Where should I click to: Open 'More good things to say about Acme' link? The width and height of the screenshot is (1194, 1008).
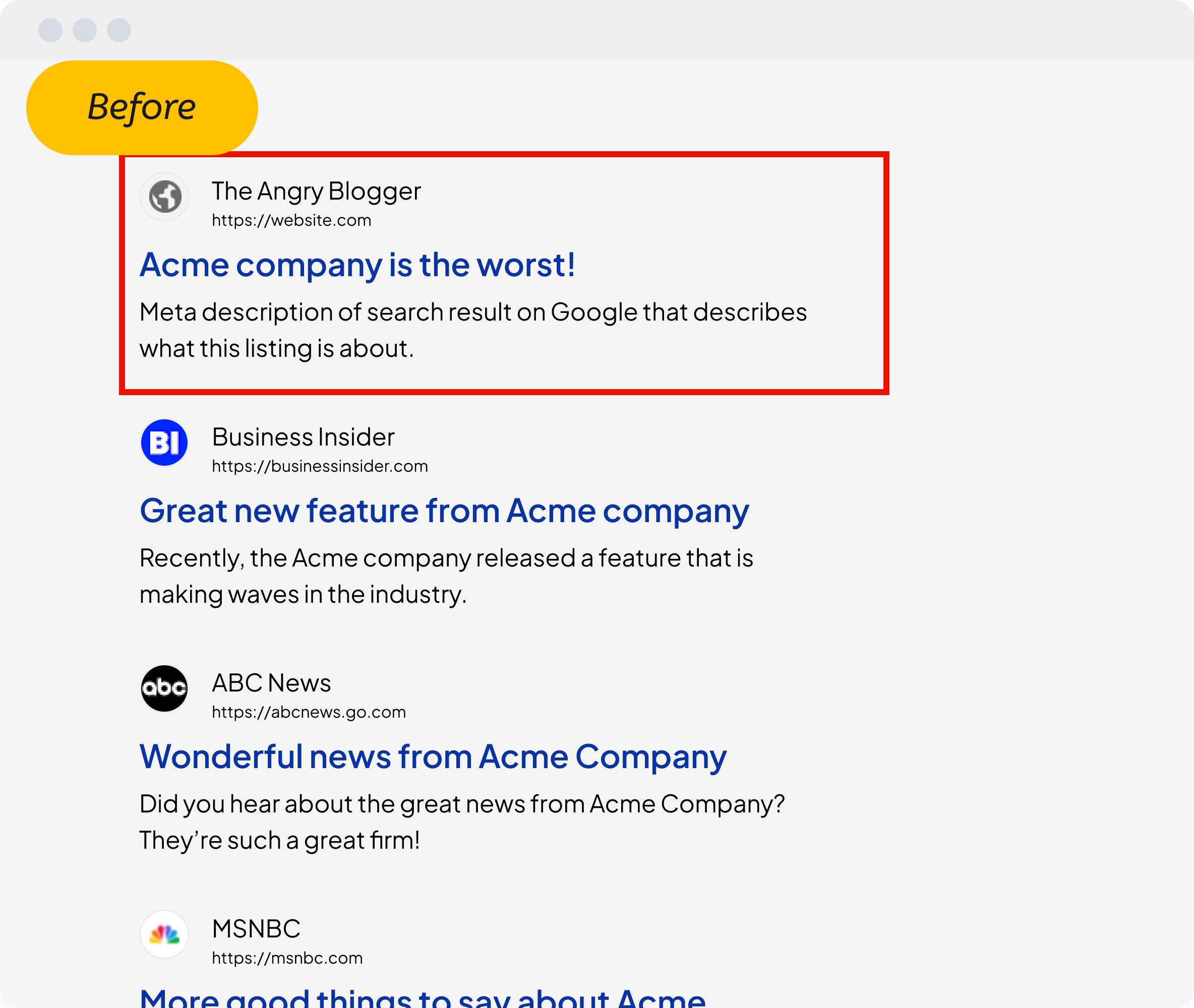click(423, 999)
